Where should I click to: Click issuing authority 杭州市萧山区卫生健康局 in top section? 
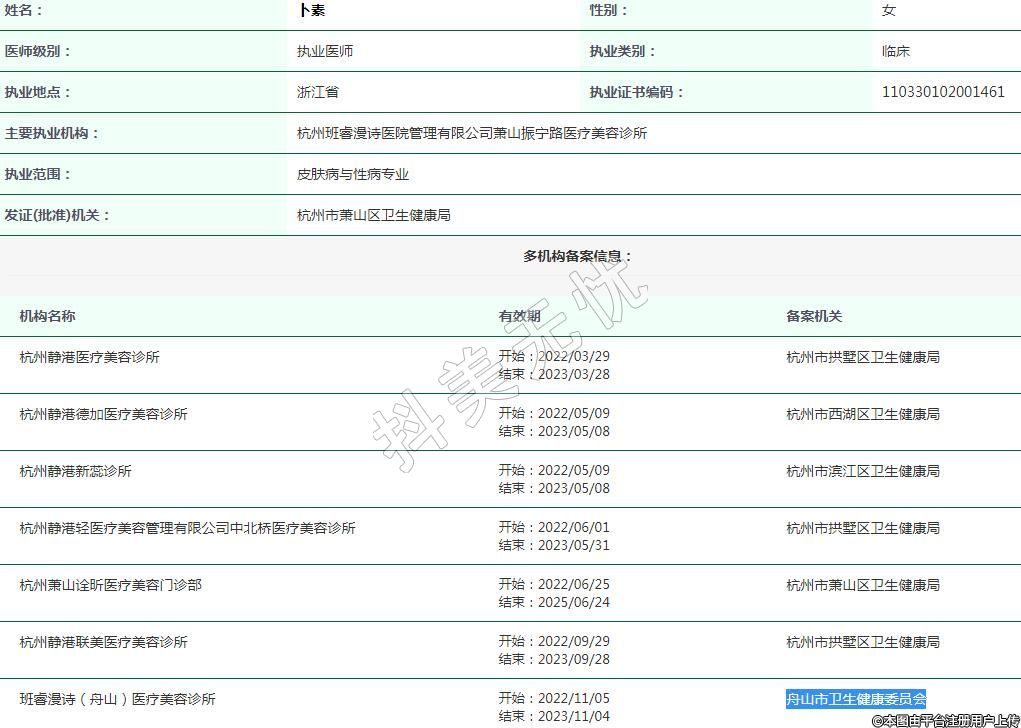pos(373,215)
